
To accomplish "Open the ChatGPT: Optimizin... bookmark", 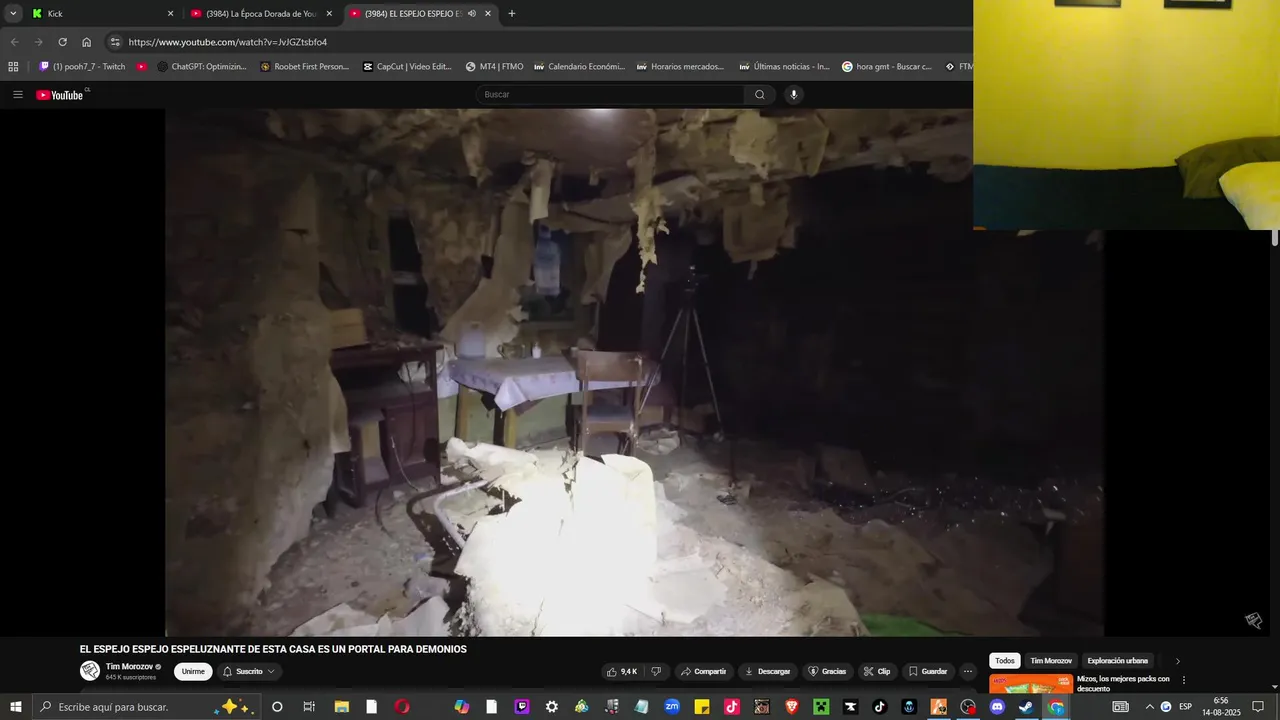I will coord(203,67).
